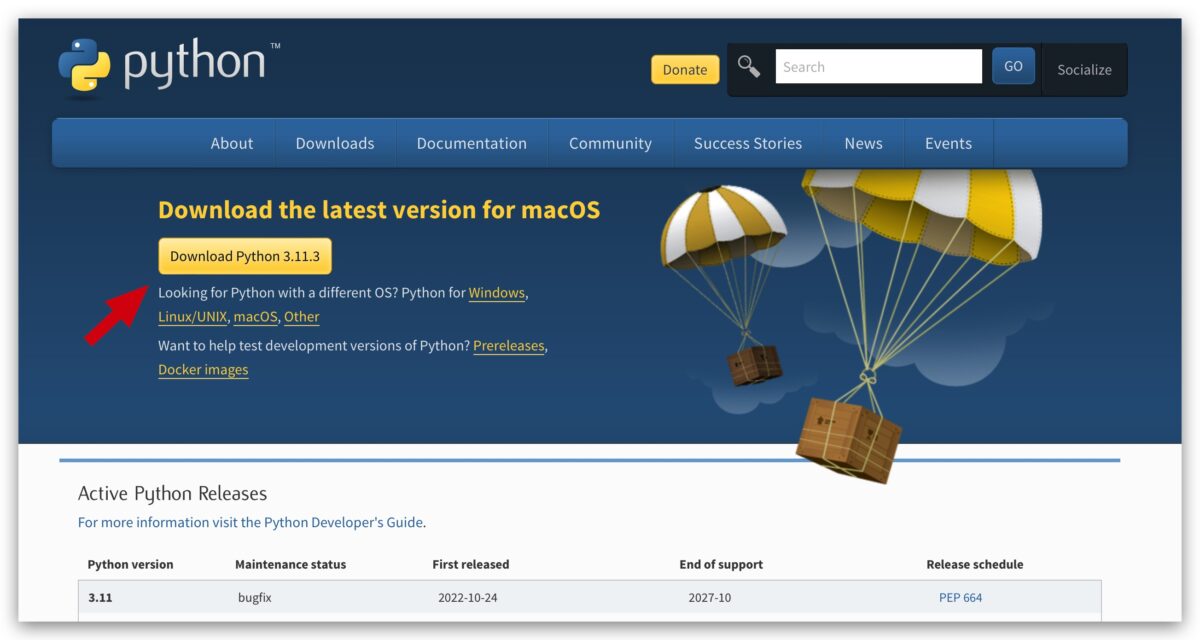This screenshot has width=1200, height=640.
Task: Click Download Python 3.11.3 button
Action: pos(245,256)
